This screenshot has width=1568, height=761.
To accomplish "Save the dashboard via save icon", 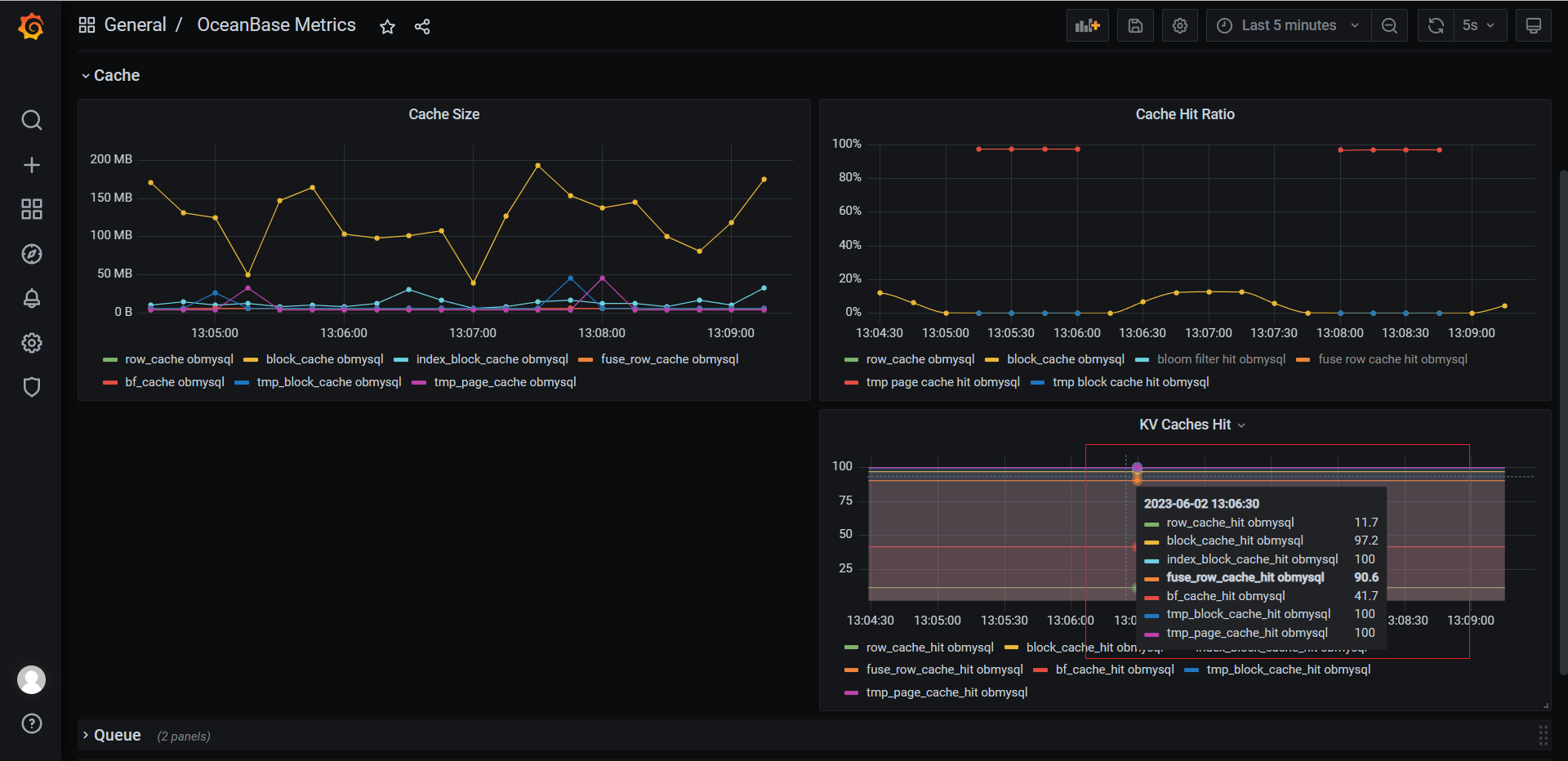I will pyautogui.click(x=1135, y=25).
